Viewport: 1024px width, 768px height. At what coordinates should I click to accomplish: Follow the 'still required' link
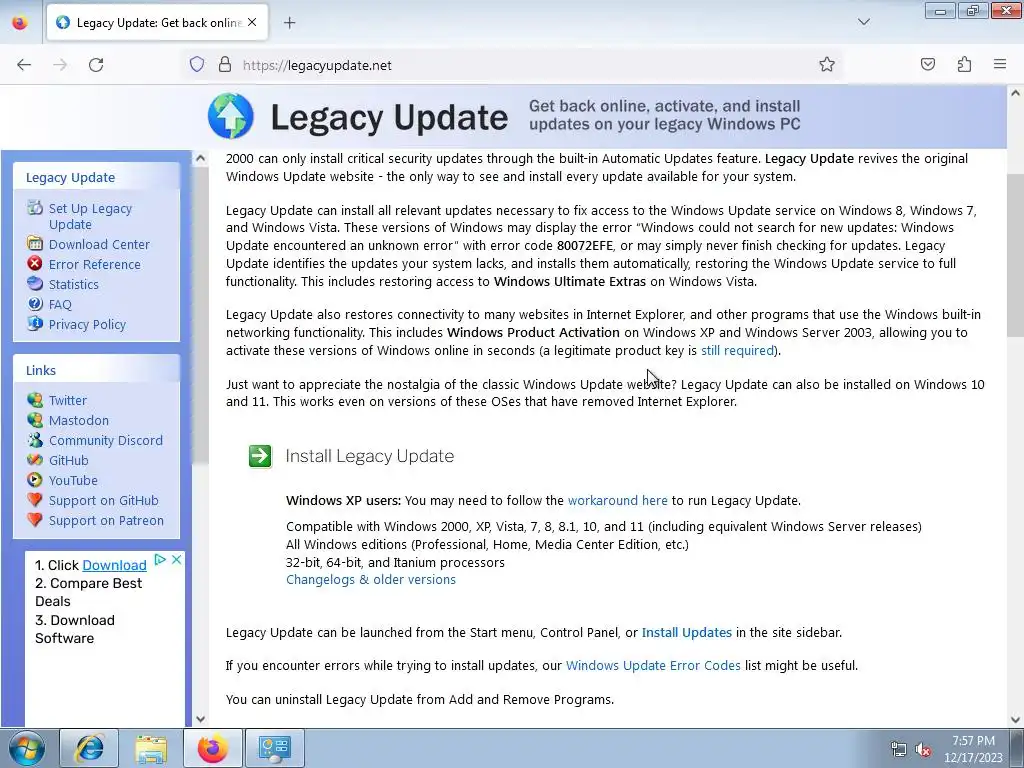[x=737, y=350]
